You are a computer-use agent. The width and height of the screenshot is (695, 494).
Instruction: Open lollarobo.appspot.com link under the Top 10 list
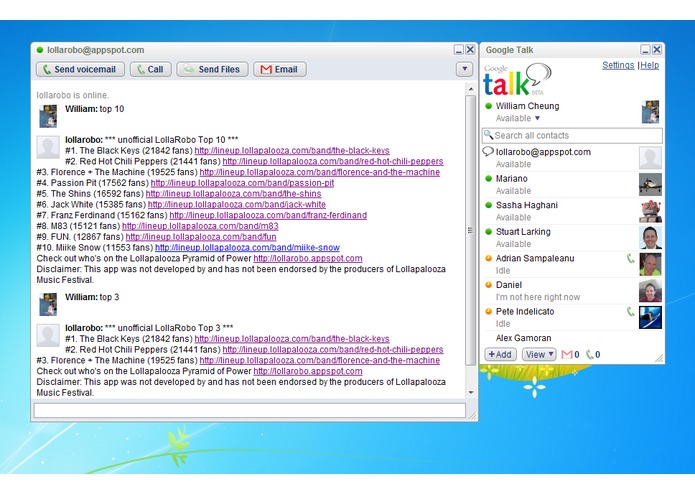308,258
